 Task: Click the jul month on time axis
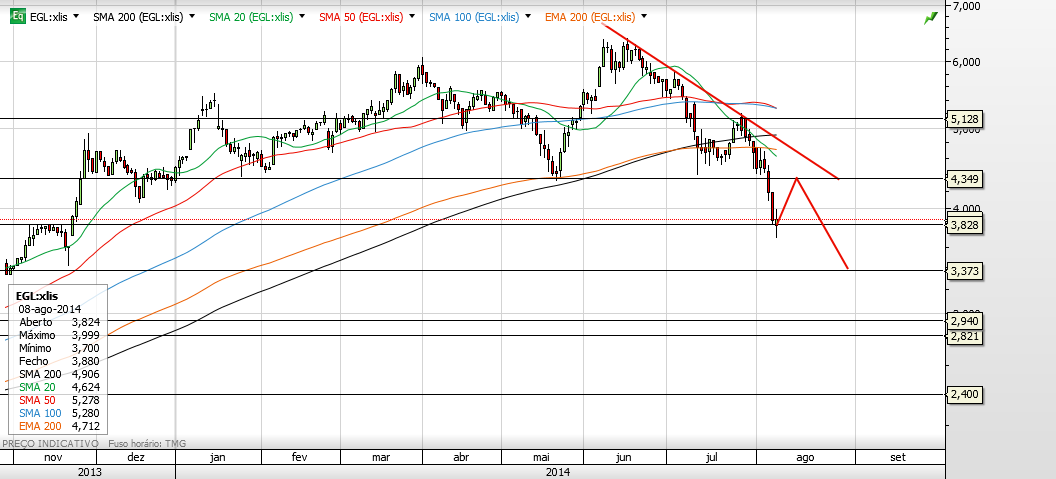pos(711,457)
